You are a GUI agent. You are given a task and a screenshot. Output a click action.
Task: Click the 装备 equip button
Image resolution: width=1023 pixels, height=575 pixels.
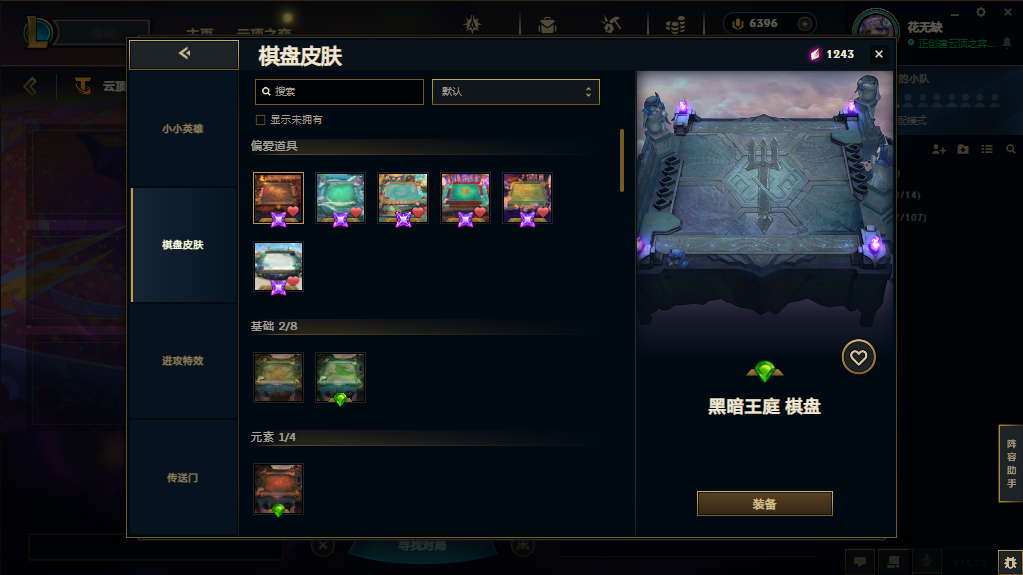pyautogui.click(x=765, y=504)
